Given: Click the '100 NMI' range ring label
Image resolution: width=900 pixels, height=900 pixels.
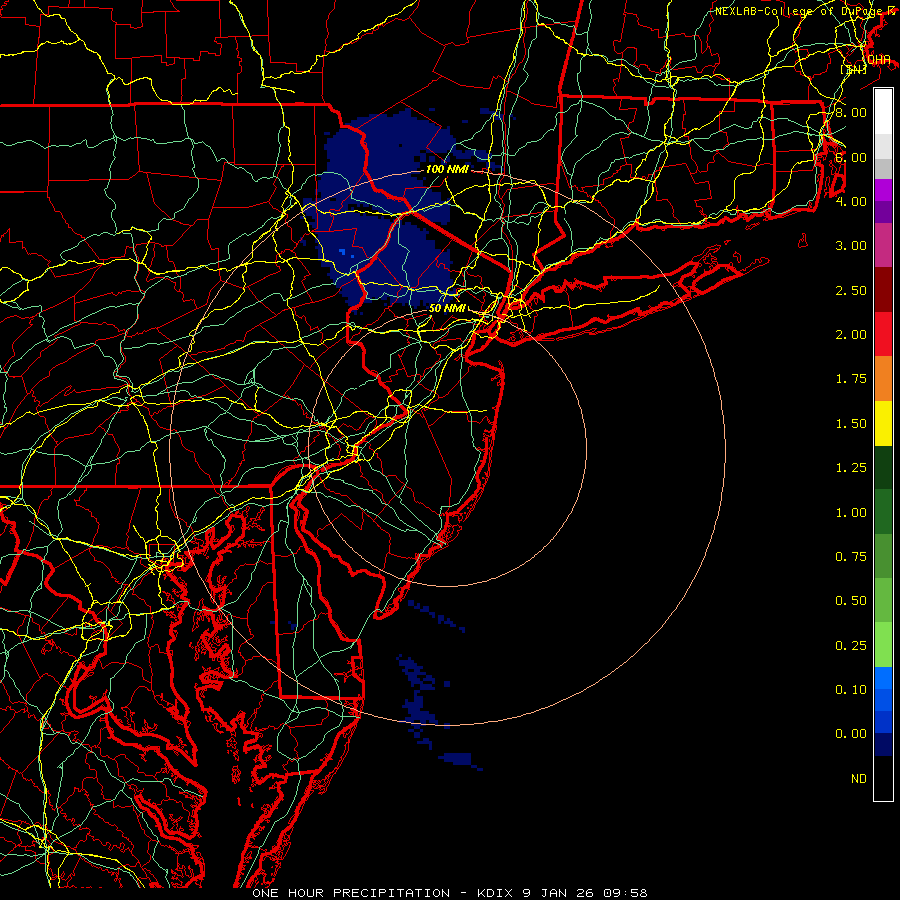Looking at the screenshot, I should click(x=447, y=169).
